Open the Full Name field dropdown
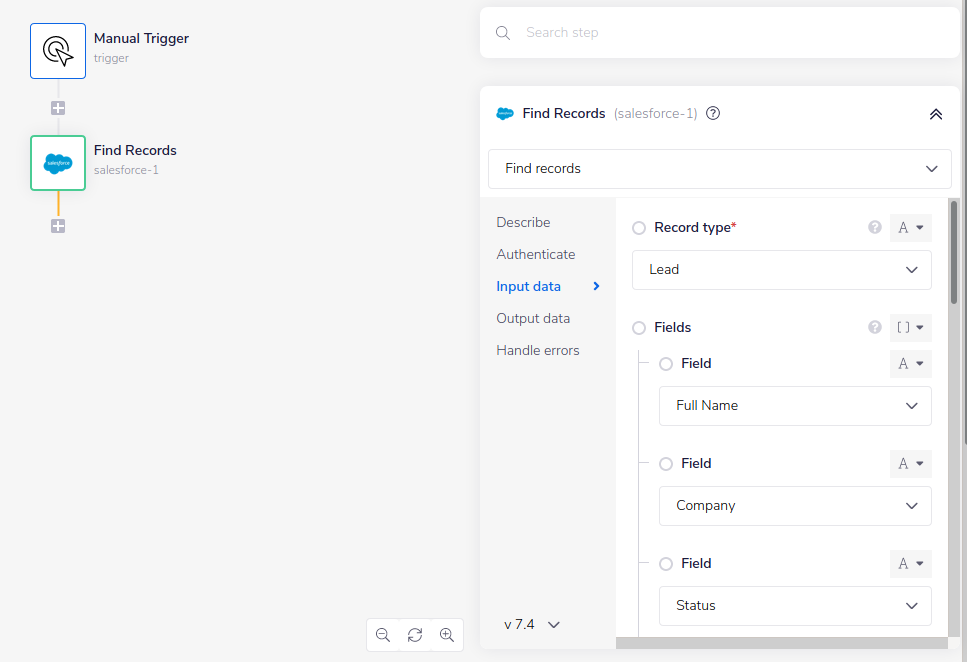The width and height of the screenshot is (967, 662). 795,406
